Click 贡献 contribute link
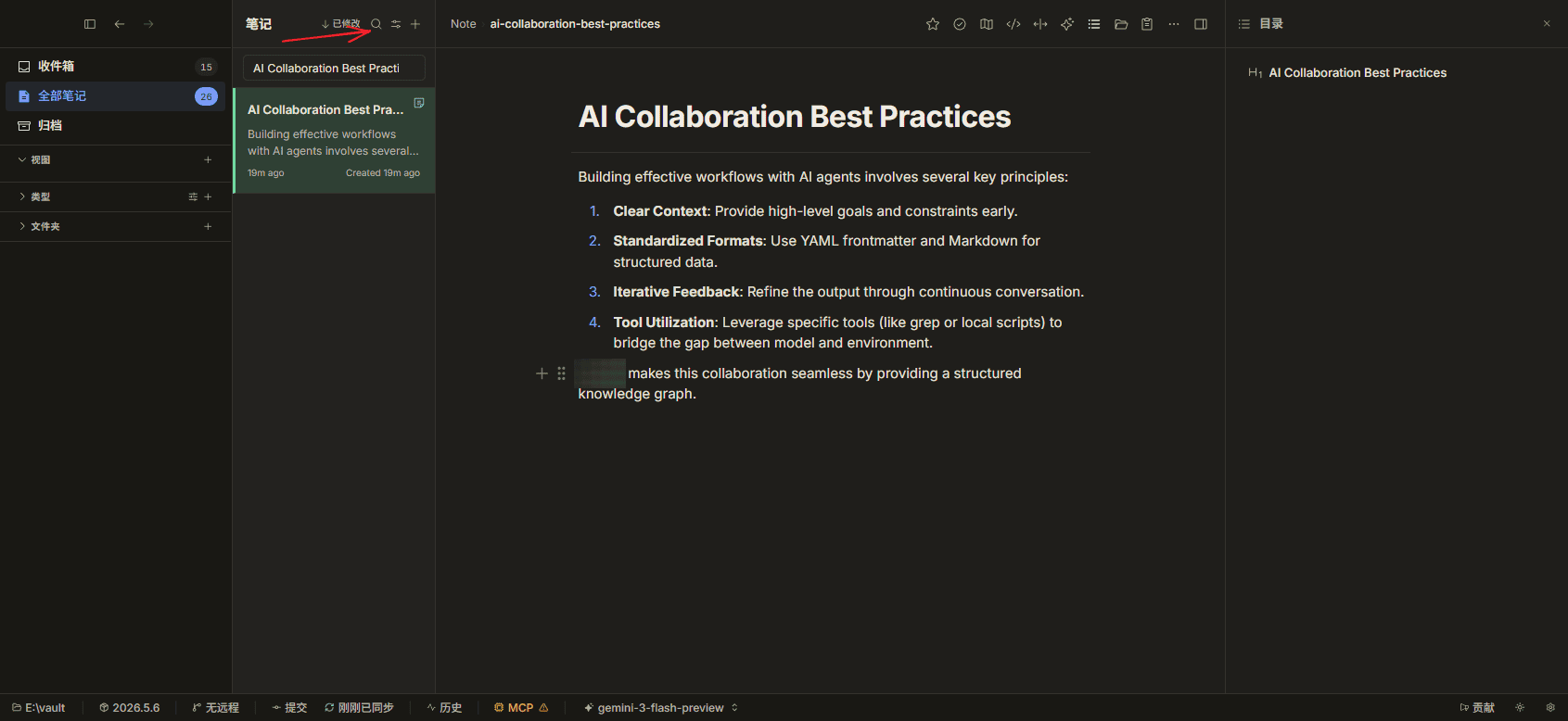1568x721 pixels. (x=1477, y=707)
